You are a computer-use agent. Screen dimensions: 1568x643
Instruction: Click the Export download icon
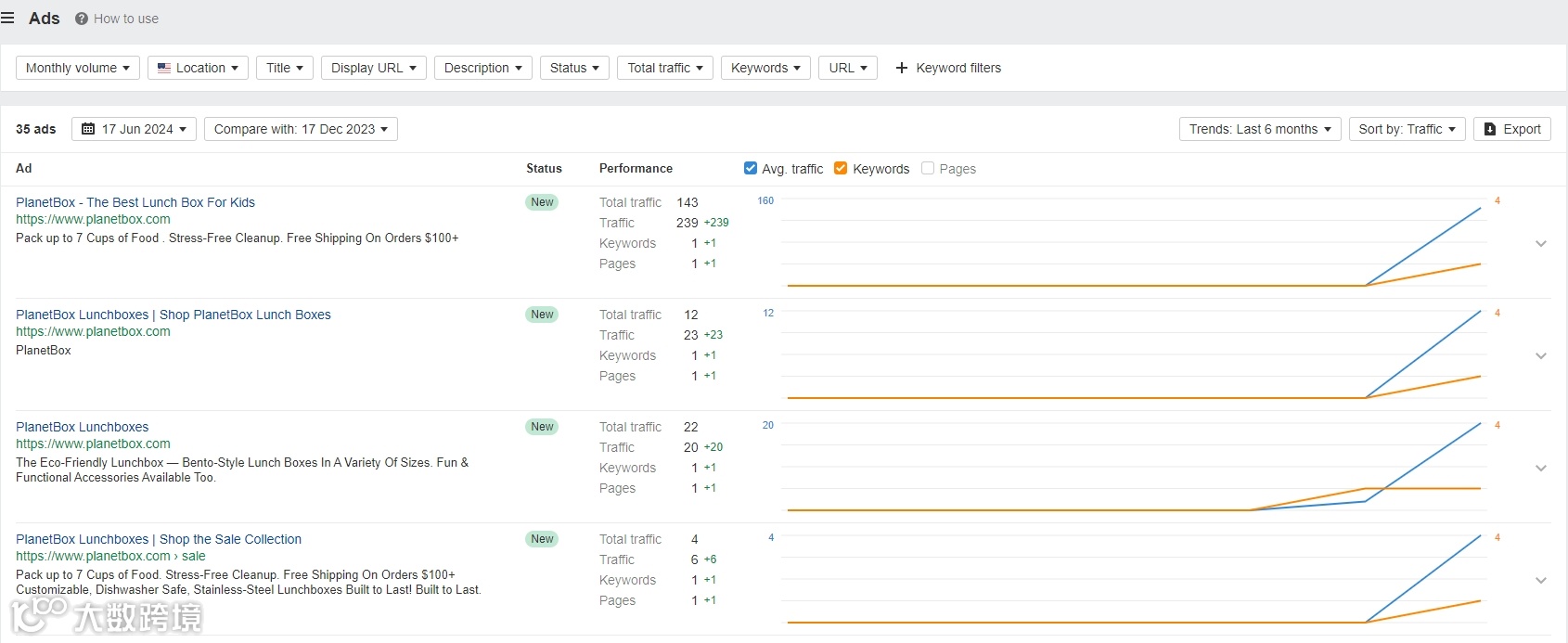click(x=1490, y=129)
